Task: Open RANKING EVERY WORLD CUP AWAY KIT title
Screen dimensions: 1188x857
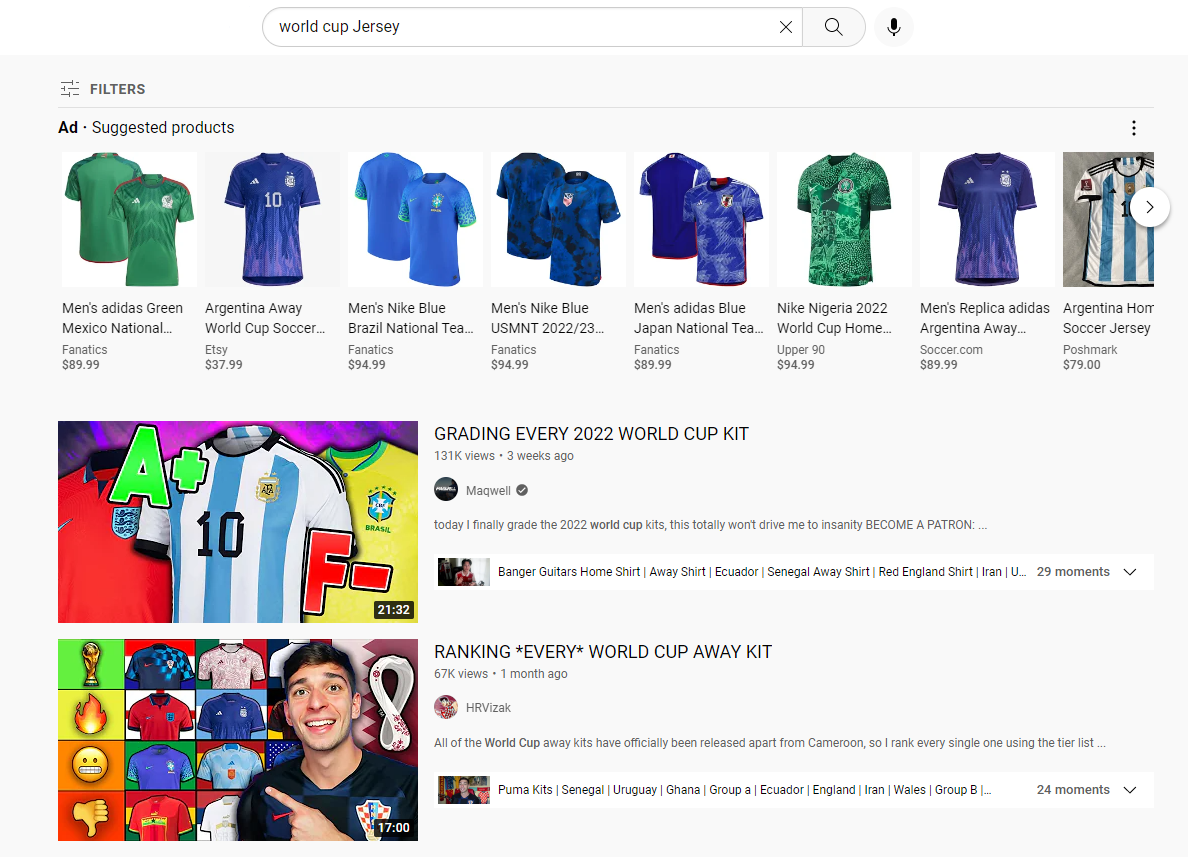Action: coord(603,652)
